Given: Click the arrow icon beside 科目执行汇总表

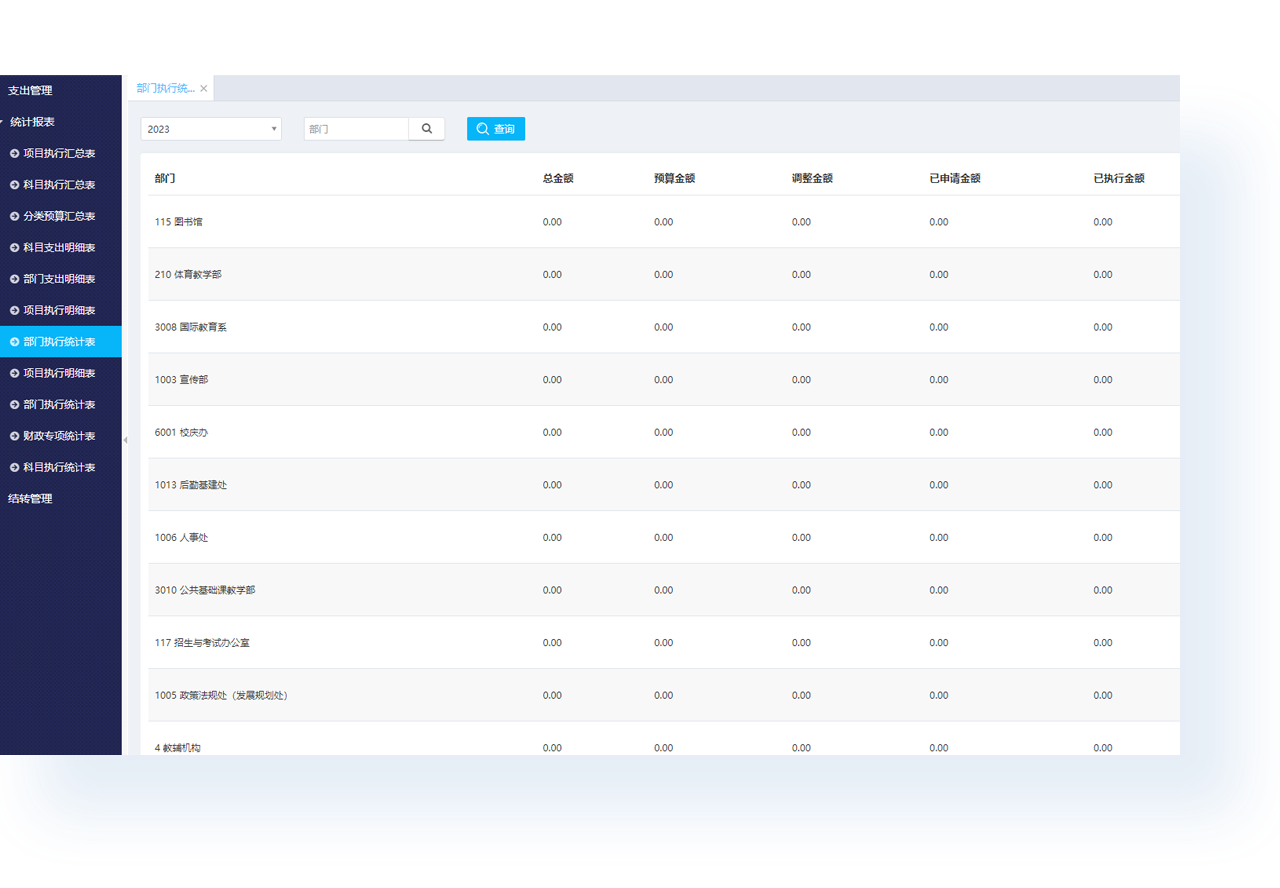Looking at the screenshot, I should click(x=14, y=185).
